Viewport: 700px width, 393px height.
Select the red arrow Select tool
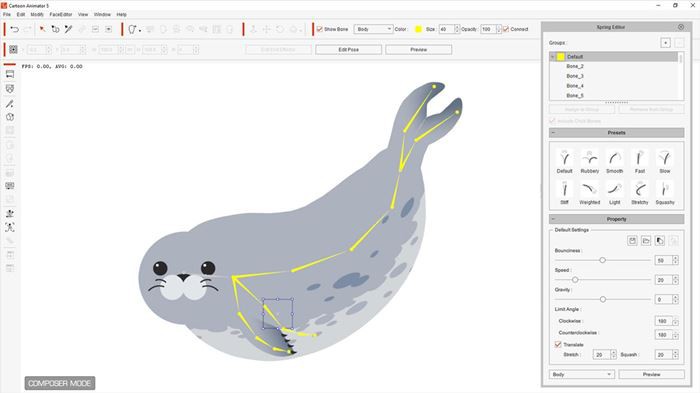coord(42,29)
